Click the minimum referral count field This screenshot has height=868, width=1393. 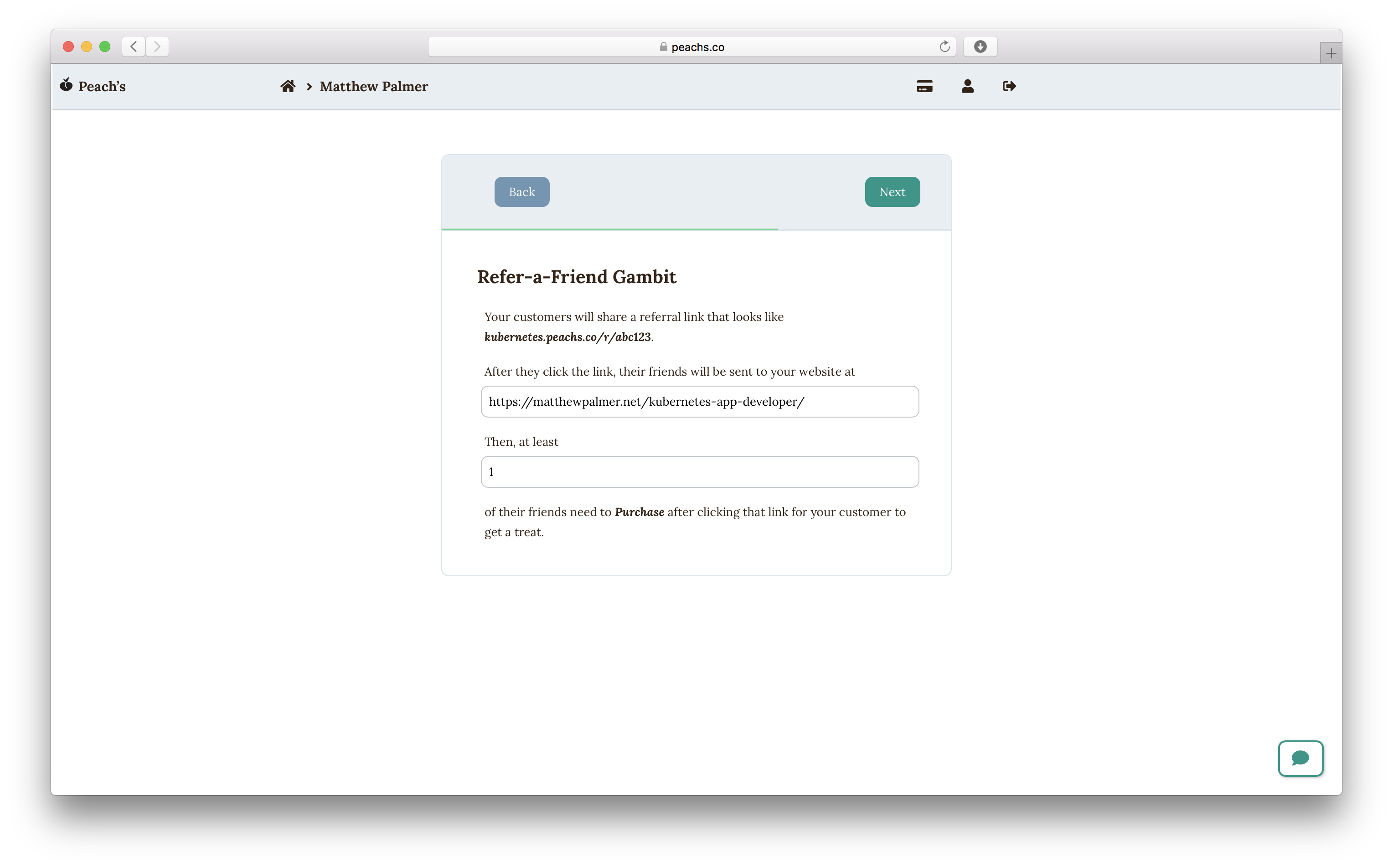[x=697, y=471]
